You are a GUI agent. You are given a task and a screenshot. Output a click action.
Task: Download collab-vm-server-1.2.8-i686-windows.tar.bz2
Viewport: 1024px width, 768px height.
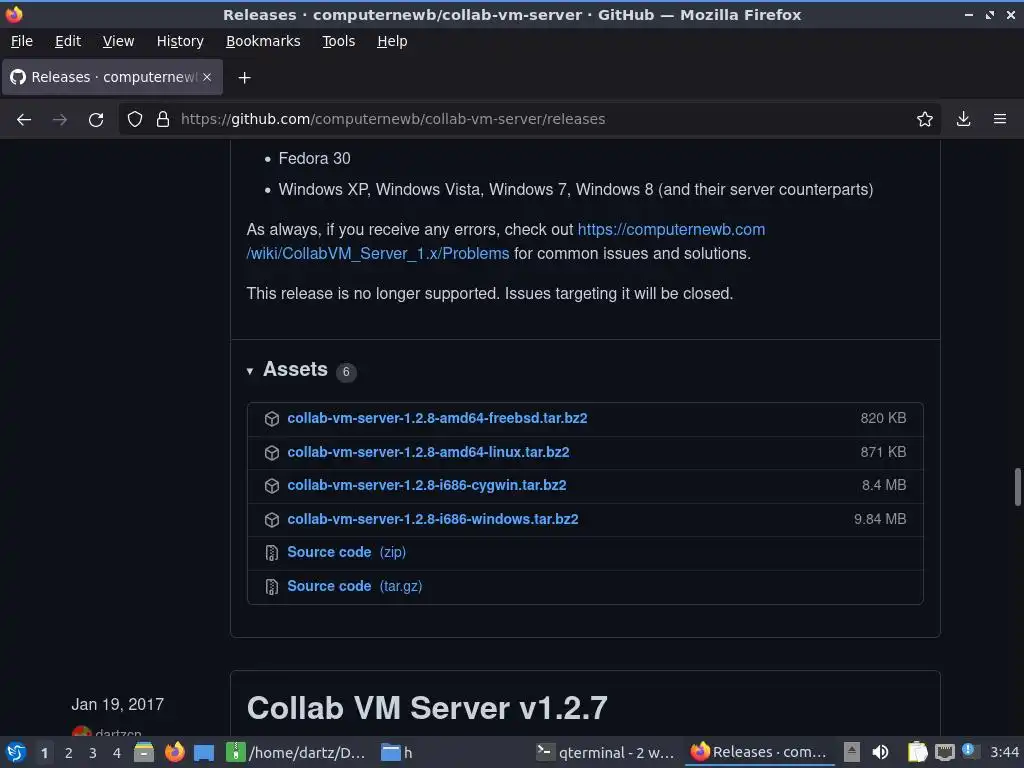[x=432, y=519]
